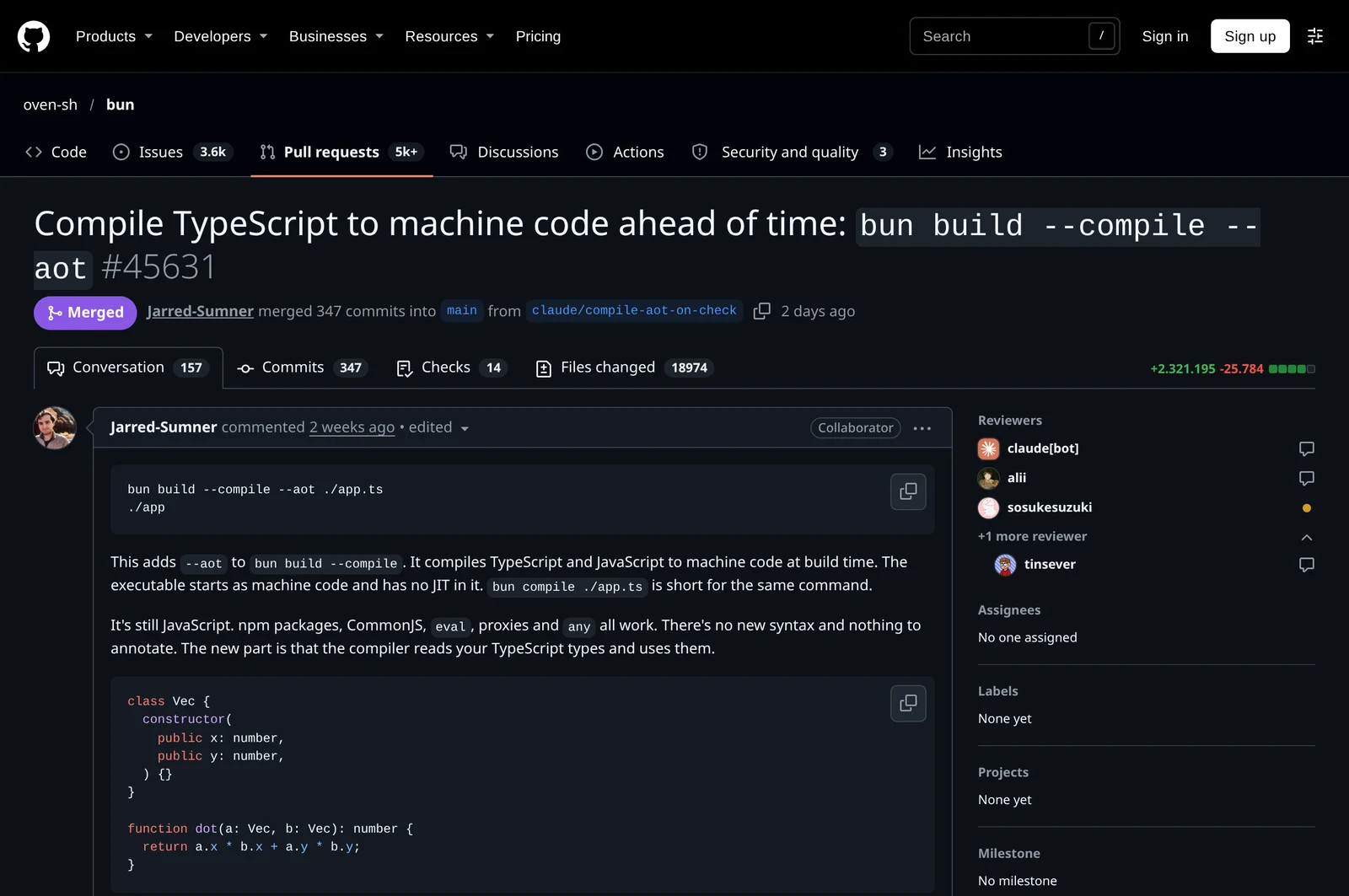The height and width of the screenshot is (896, 1349).
Task: View claude[bot] review comment icon
Action: click(x=1306, y=448)
